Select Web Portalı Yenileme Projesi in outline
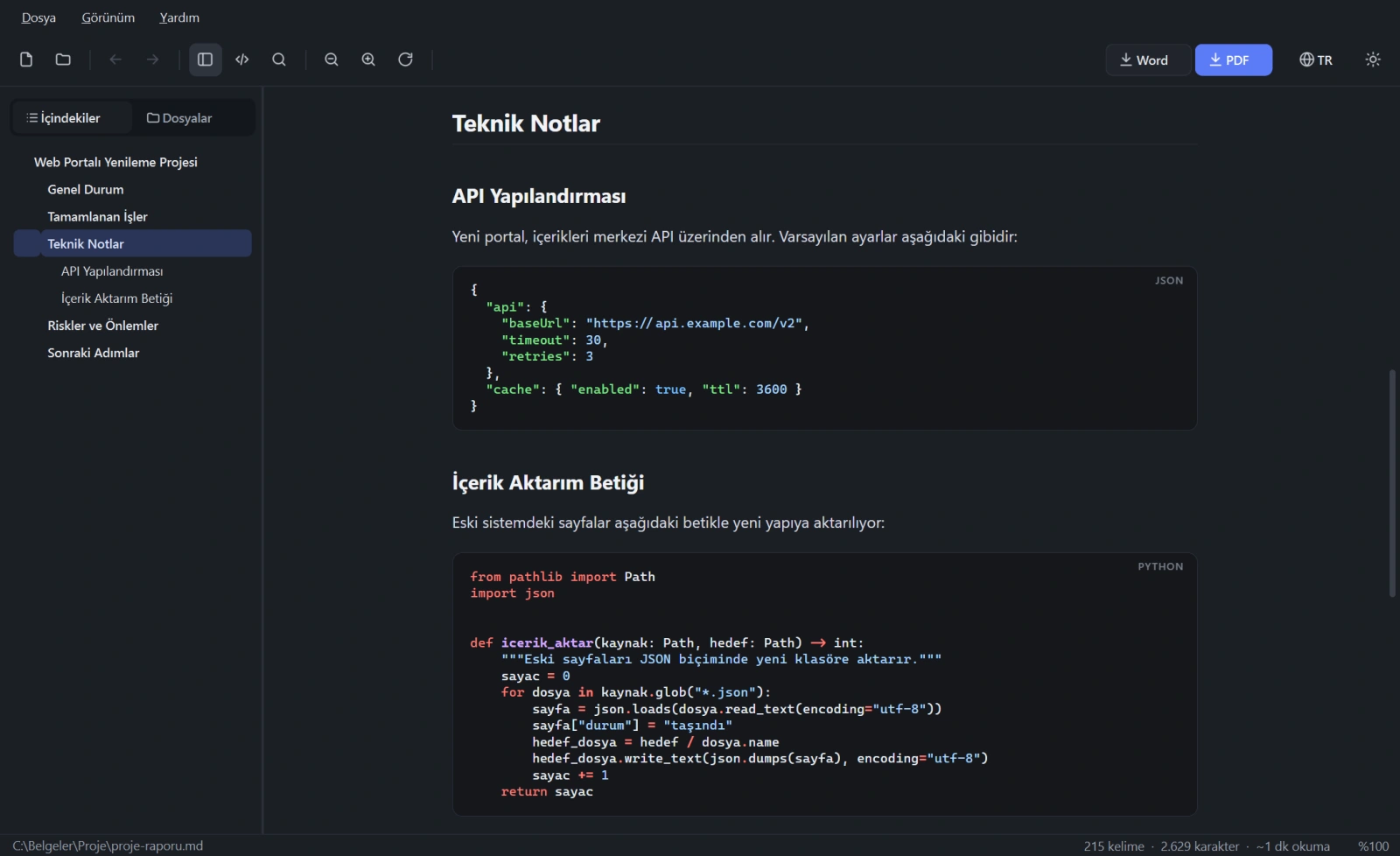This screenshot has height=856, width=1400. coord(115,162)
